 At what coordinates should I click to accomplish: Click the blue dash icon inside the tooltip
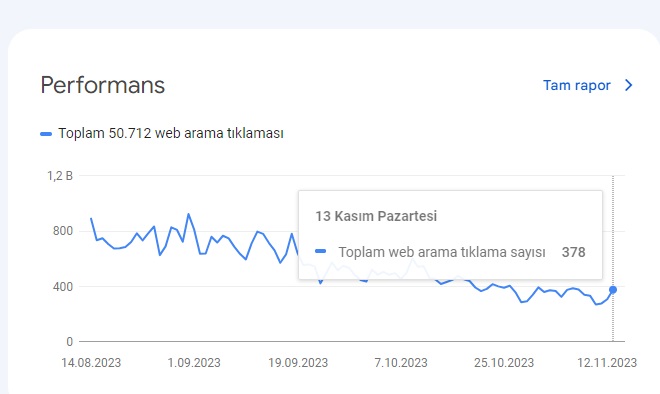(x=321, y=251)
